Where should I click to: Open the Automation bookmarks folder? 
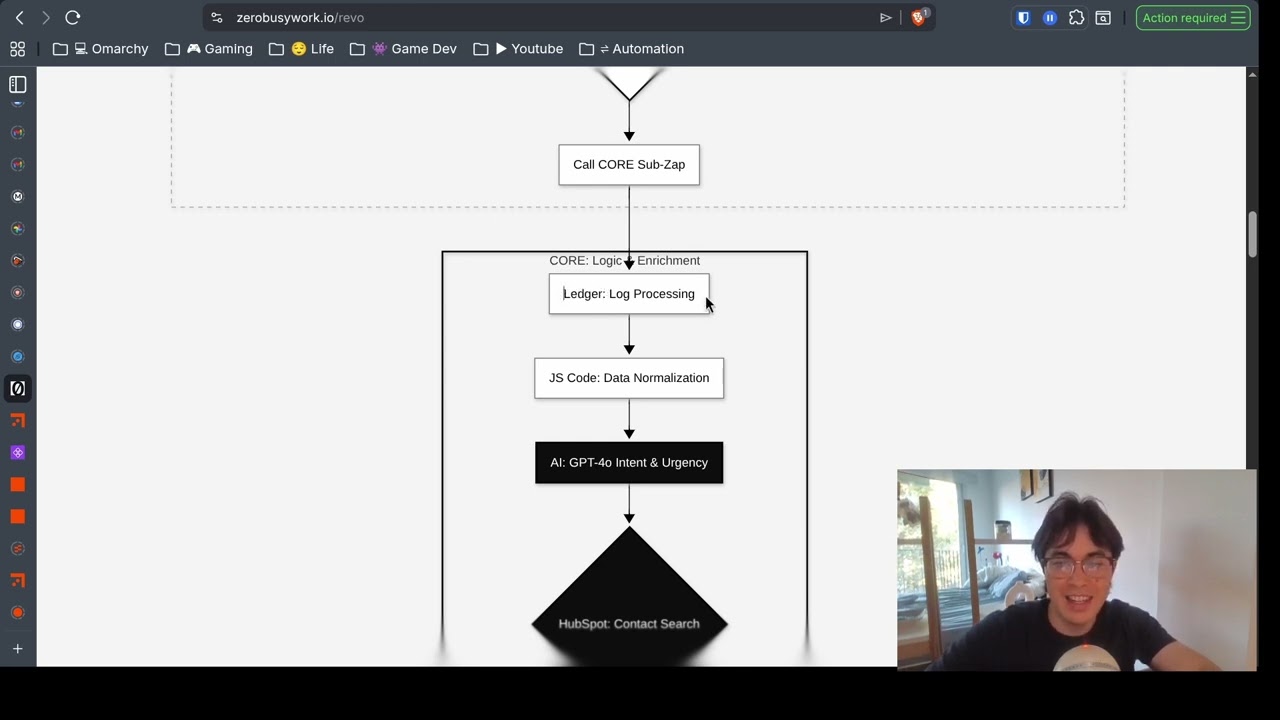(x=631, y=49)
